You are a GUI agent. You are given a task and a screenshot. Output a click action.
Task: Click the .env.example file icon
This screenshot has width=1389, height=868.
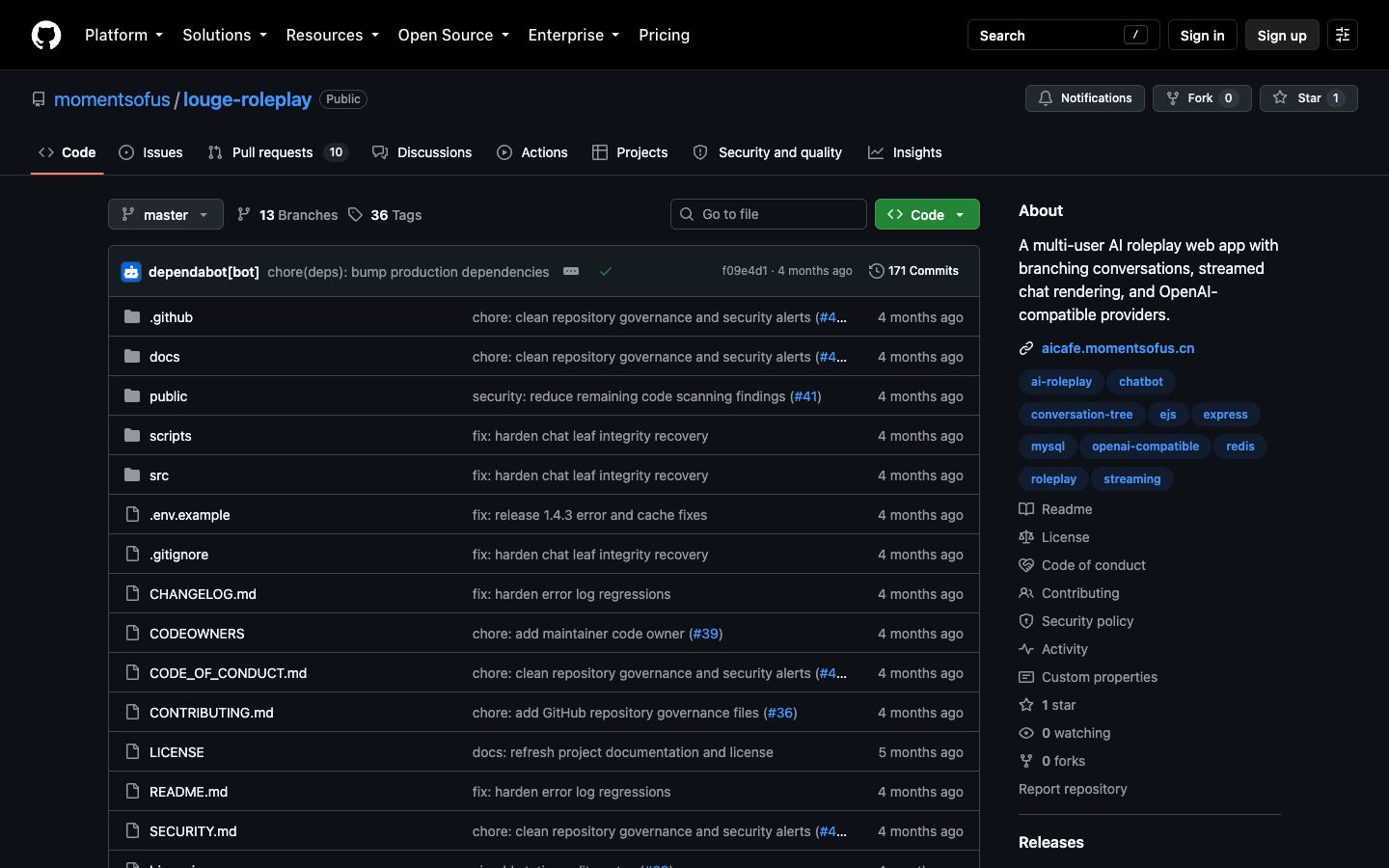pyautogui.click(x=132, y=515)
